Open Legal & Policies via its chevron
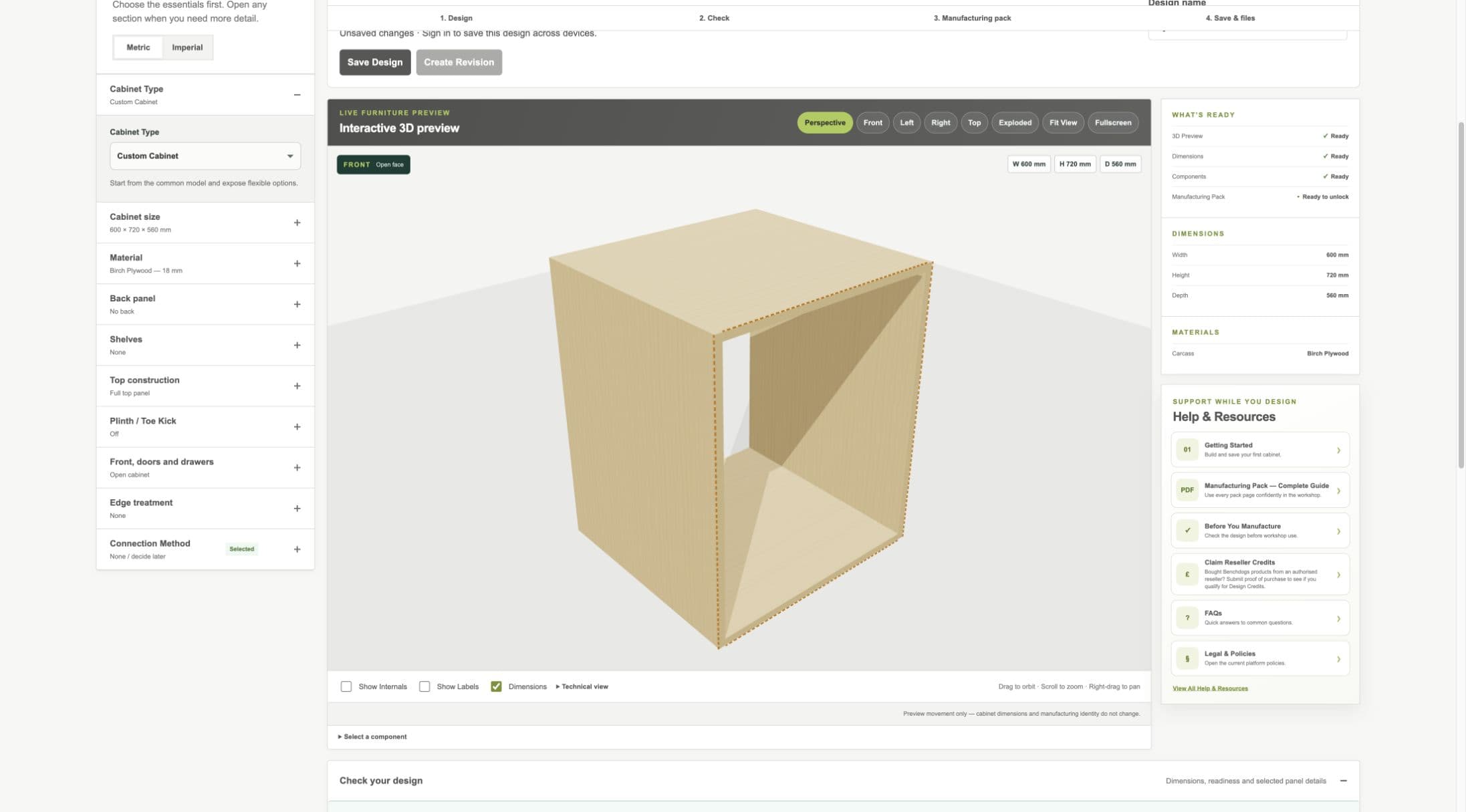This screenshot has width=1466, height=812. pos(1338,660)
